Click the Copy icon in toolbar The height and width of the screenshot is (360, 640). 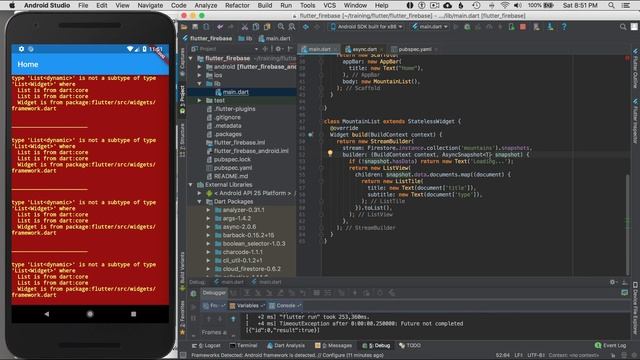(x=256, y=27)
